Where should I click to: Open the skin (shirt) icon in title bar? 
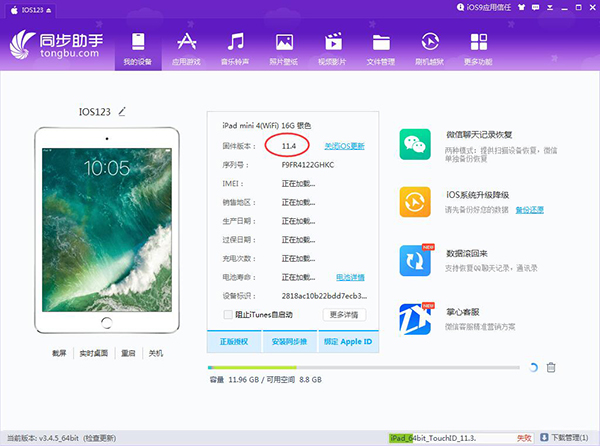pos(521,7)
